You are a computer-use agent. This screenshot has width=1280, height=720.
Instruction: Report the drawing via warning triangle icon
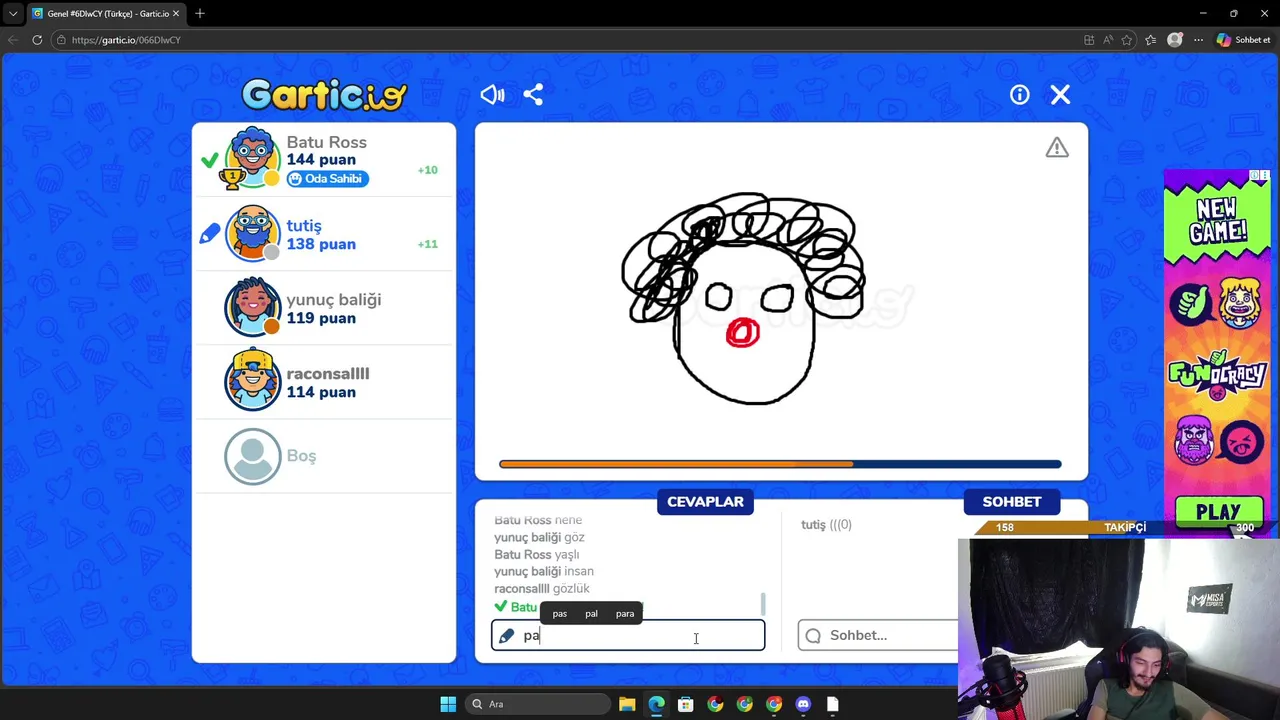(1057, 148)
